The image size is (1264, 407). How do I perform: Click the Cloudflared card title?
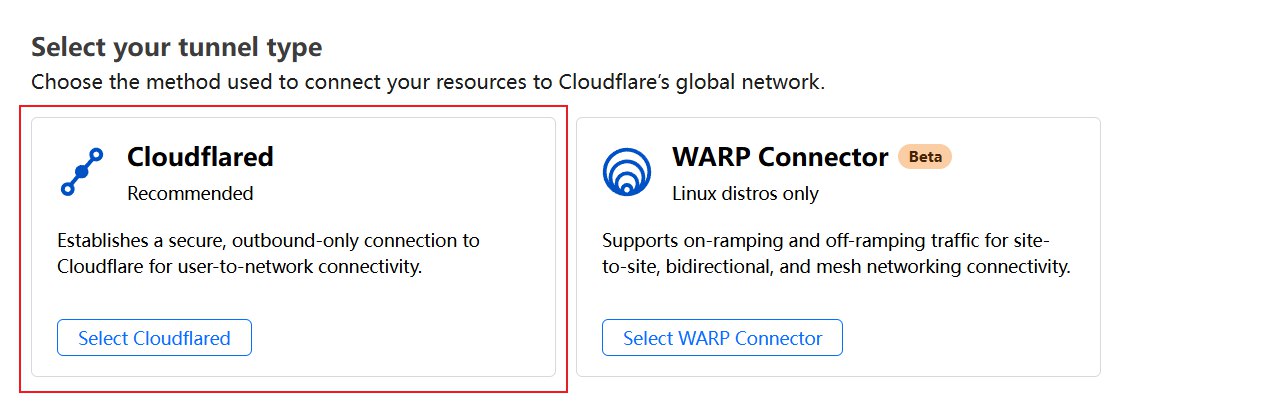[x=200, y=157]
